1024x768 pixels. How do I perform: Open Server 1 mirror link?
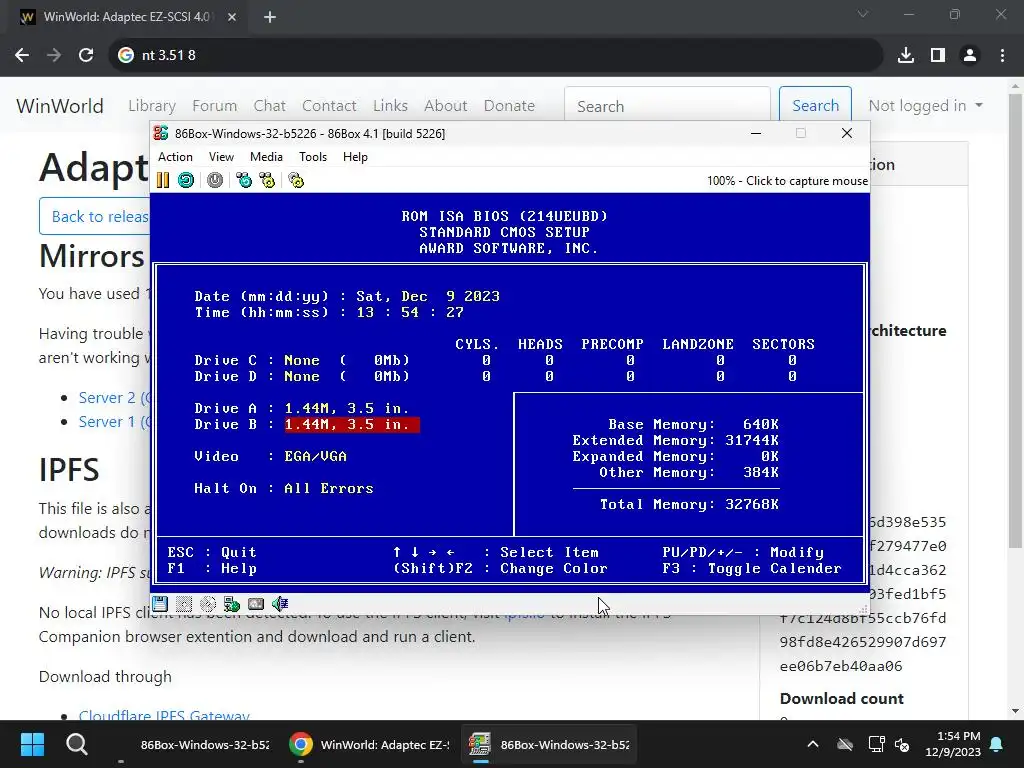point(114,422)
